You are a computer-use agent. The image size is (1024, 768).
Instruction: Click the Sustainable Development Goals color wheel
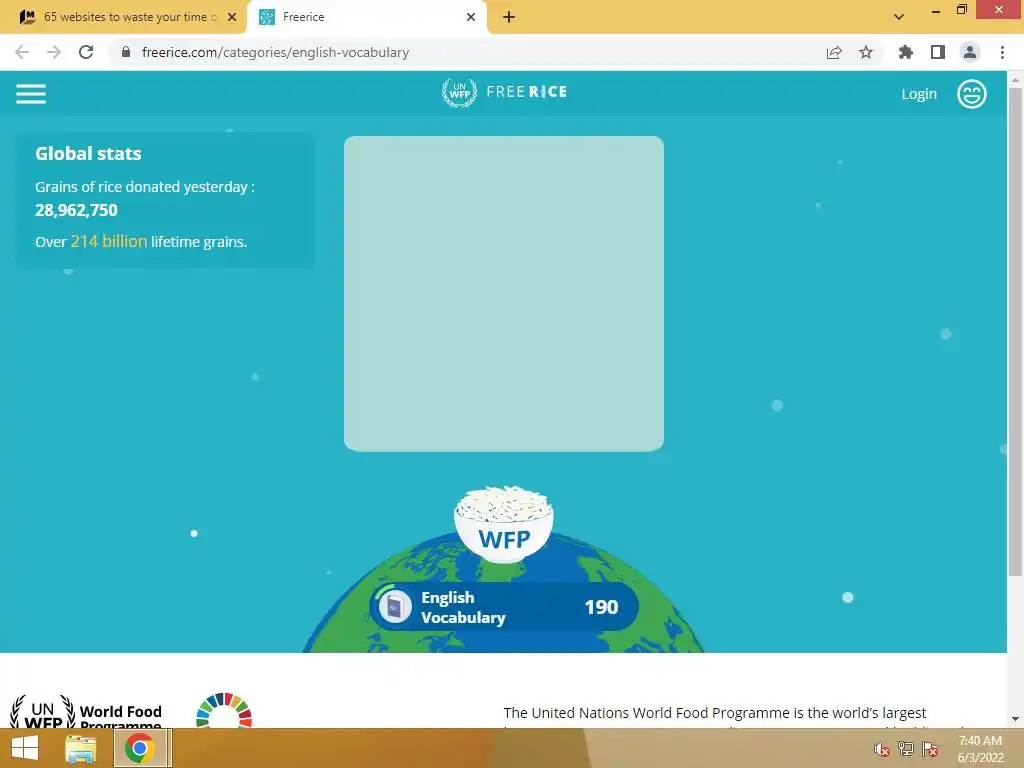pyautogui.click(x=224, y=711)
